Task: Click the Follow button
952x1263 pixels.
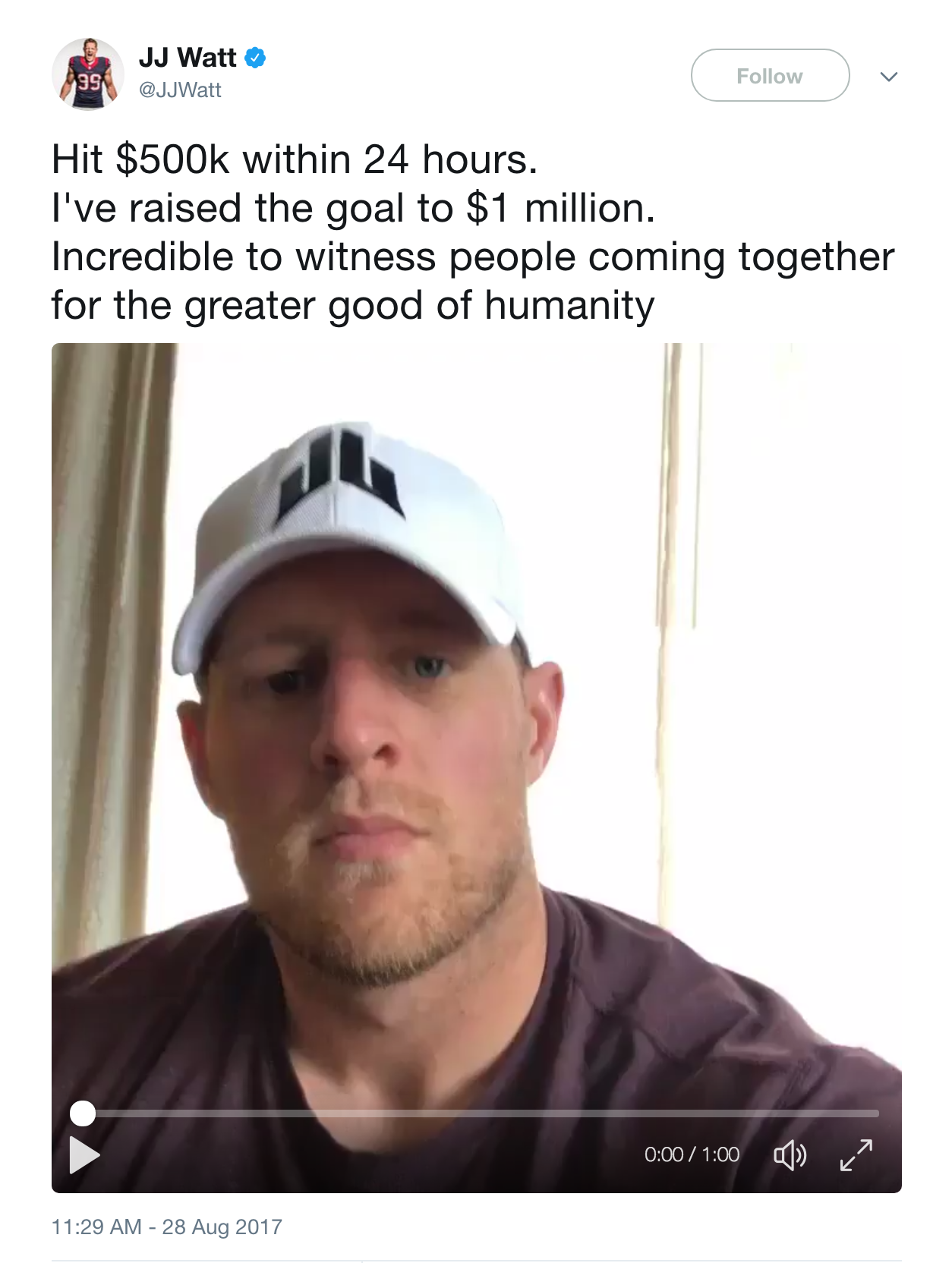Action: 770,75
